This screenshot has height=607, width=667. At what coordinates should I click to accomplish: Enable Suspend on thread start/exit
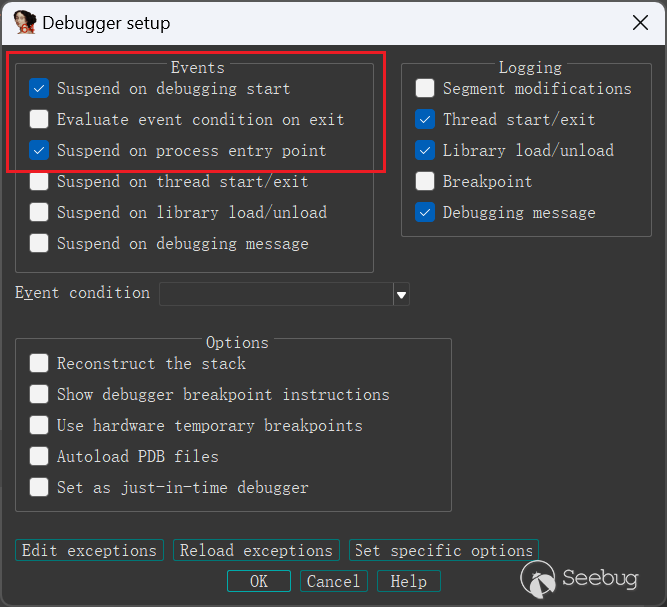coord(39,182)
